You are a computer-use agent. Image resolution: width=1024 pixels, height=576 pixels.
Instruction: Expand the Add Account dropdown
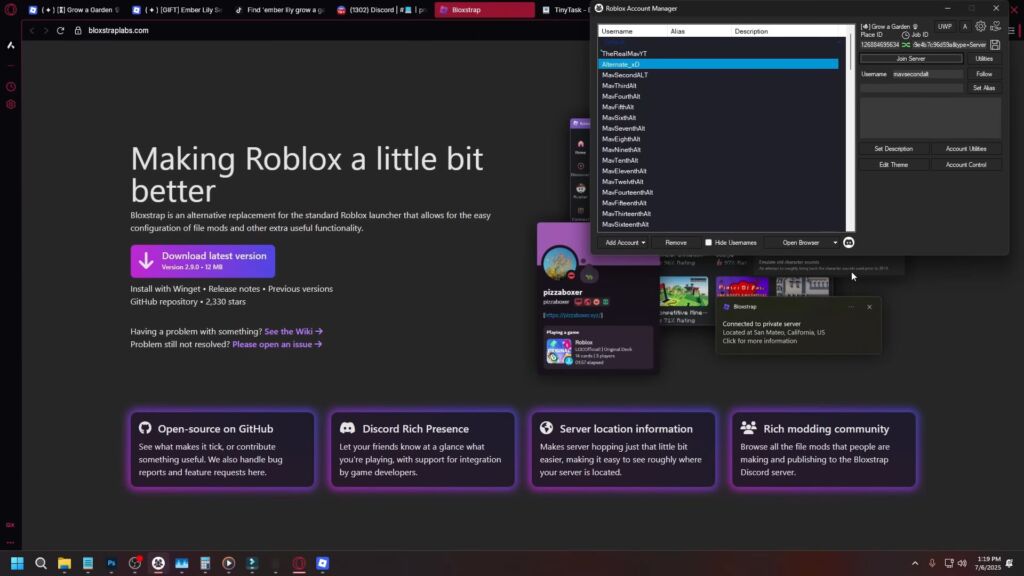point(625,242)
